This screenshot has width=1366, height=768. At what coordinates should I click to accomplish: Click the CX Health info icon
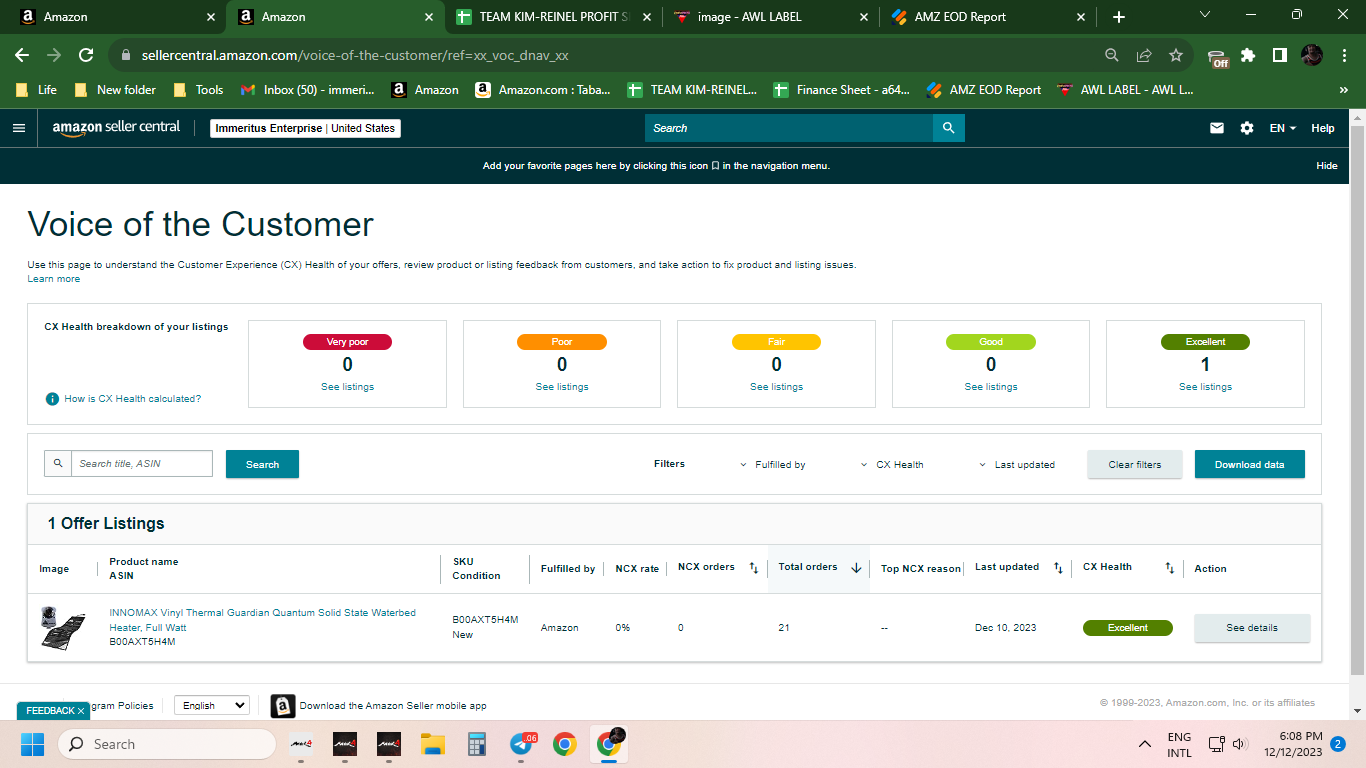click(x=52, y=398)
